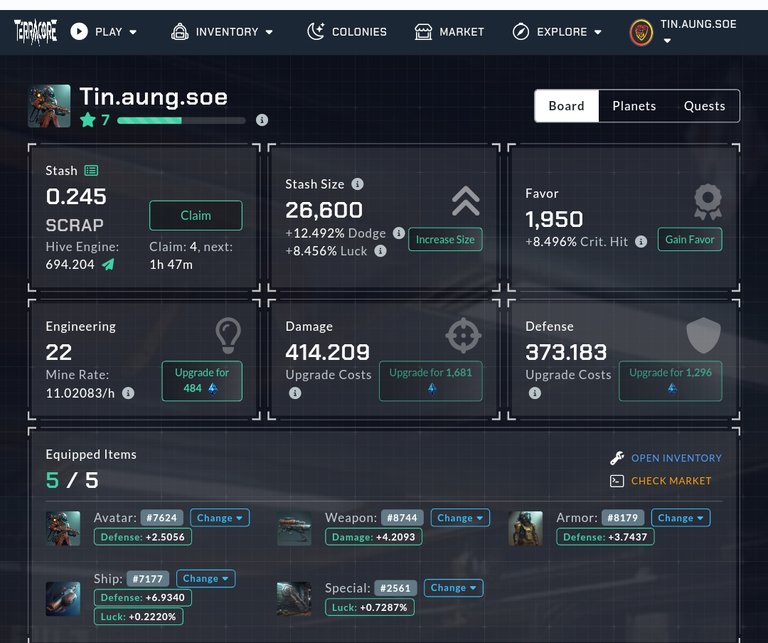Click the info icon beside Dodge percentage
Viewport: 768px width, 643px height.
tap(399, 233)
